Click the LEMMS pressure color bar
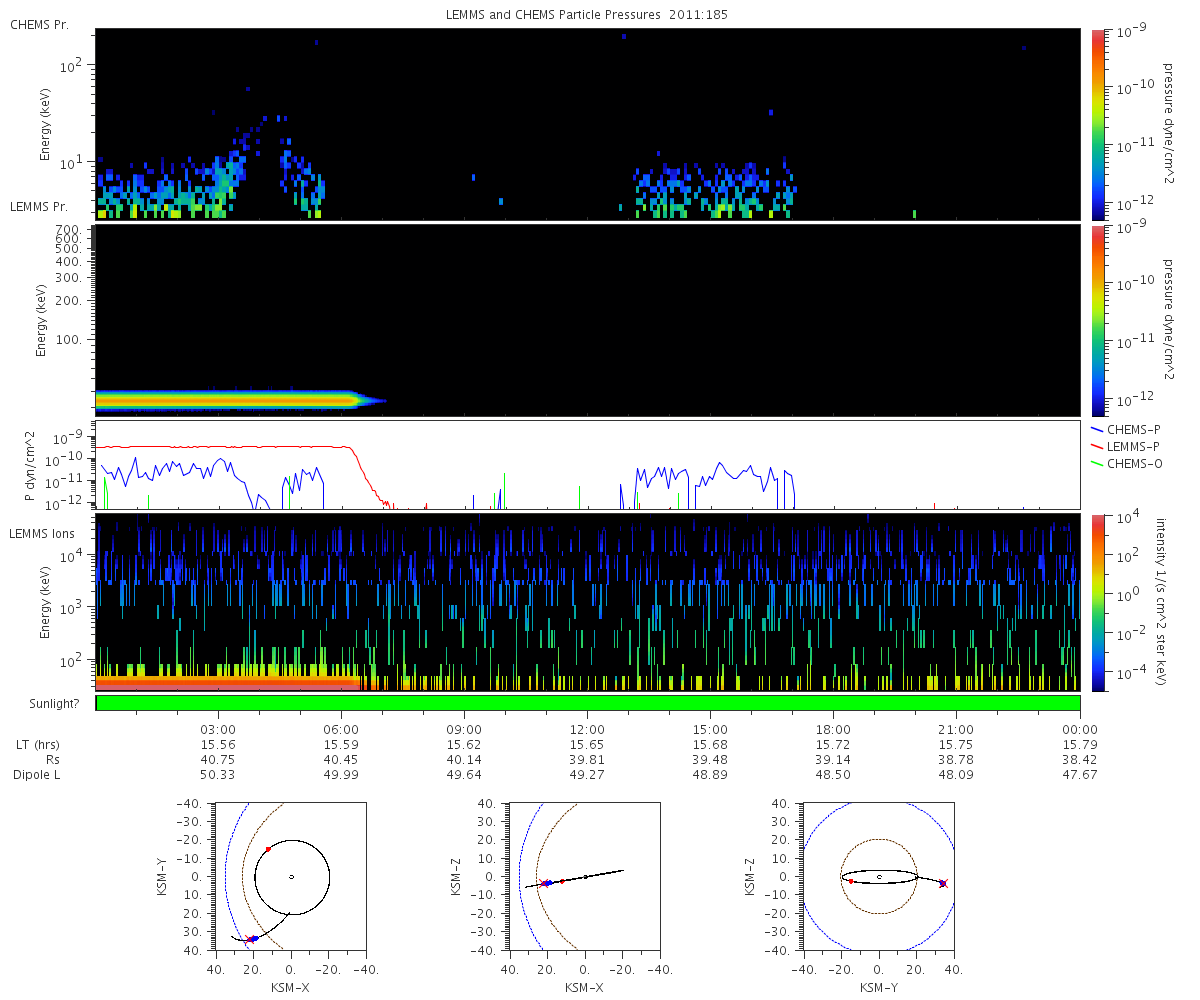 point(1098,319)
